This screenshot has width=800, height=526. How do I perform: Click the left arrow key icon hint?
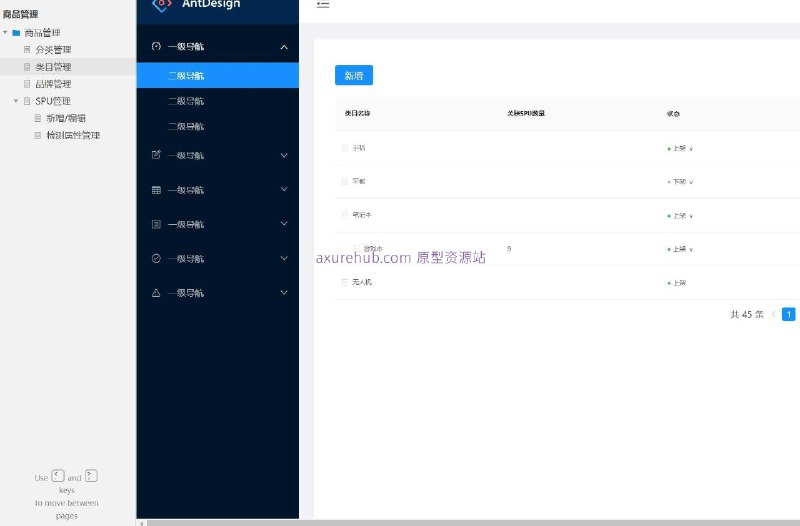(x=58, y=476)
